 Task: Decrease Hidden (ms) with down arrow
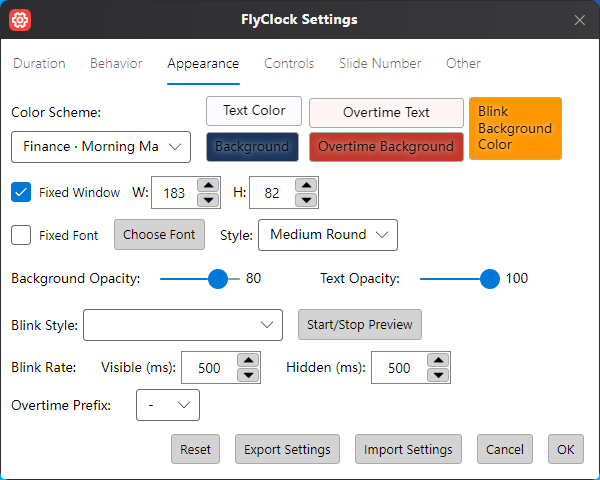pos(438,375)
